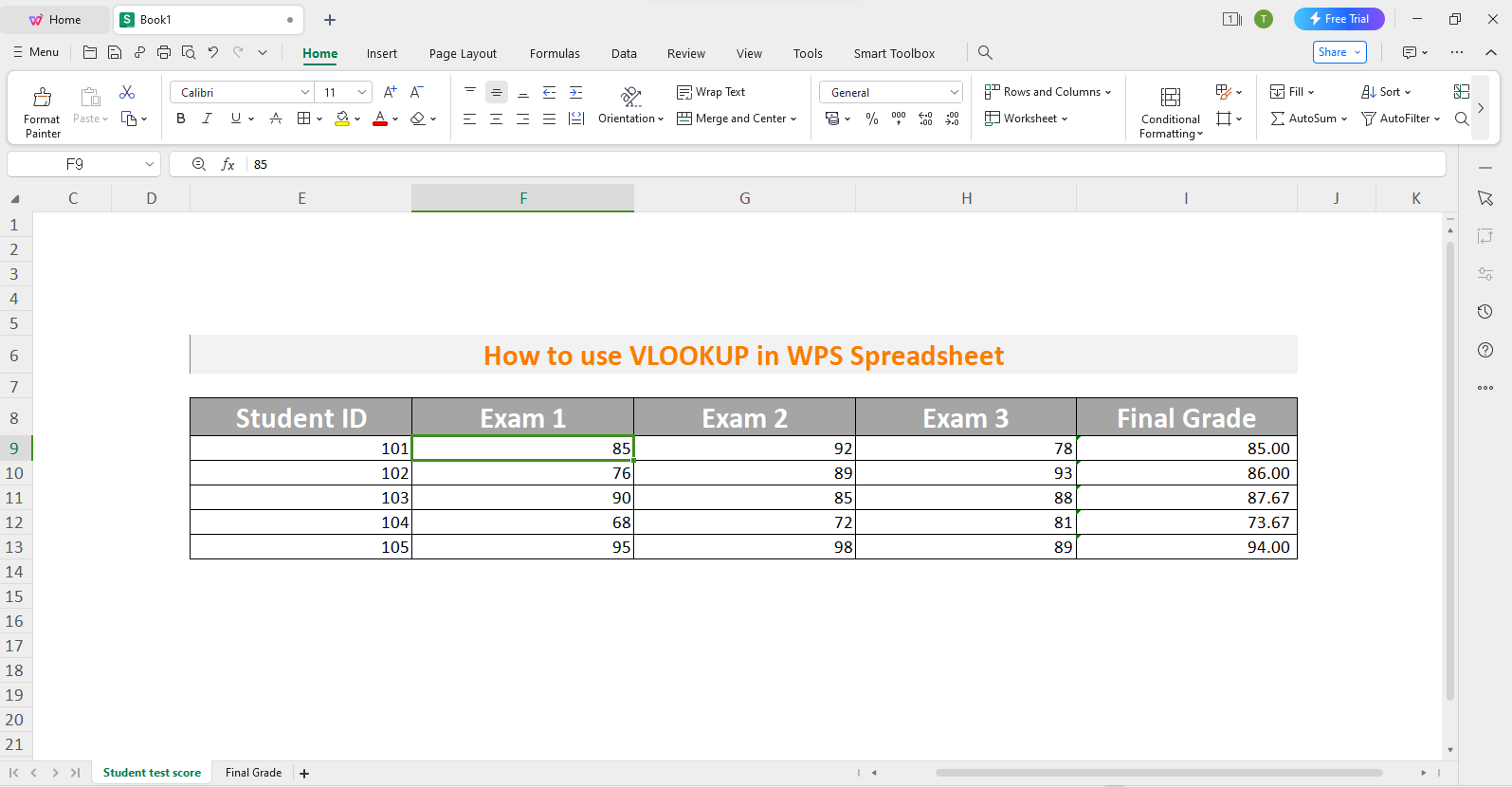Increase font size with A+ icon
1512x787 pixels.
(x=390, y=92)
